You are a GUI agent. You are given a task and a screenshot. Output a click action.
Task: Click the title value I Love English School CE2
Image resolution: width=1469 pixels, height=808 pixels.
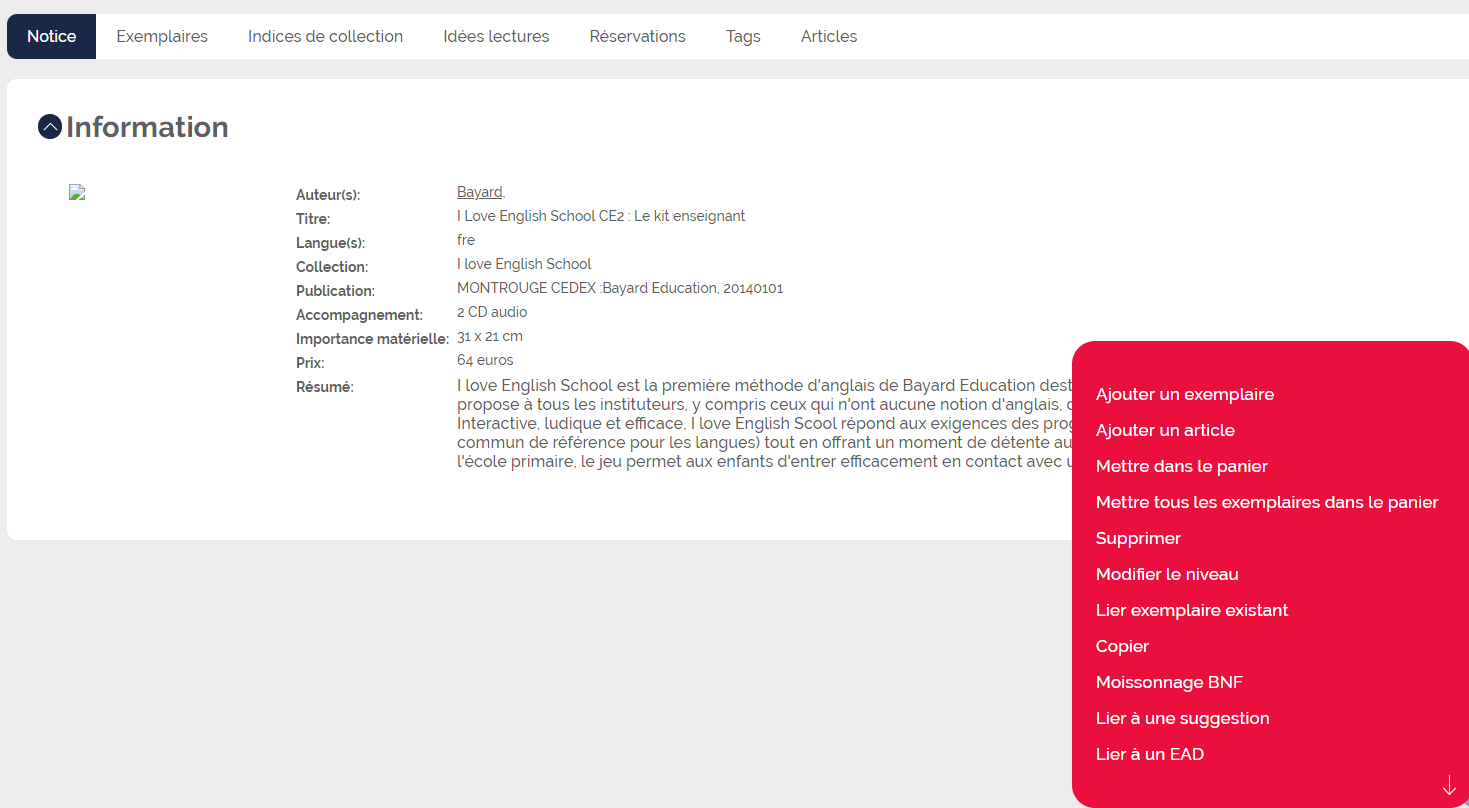[601, 216]
